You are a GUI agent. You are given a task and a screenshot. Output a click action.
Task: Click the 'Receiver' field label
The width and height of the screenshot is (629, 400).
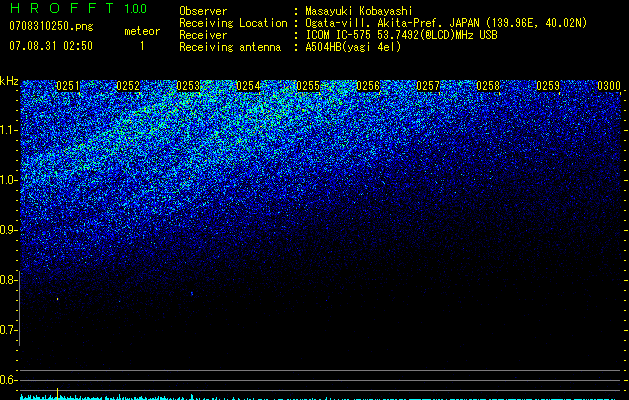[203, 35]
